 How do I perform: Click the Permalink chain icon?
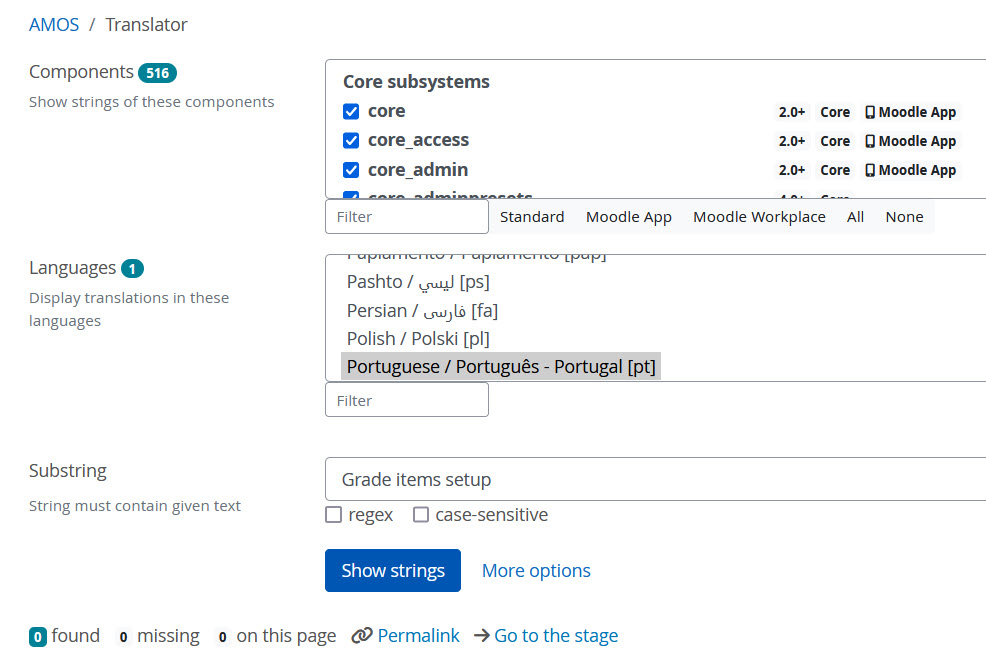[x=362, y=635]
